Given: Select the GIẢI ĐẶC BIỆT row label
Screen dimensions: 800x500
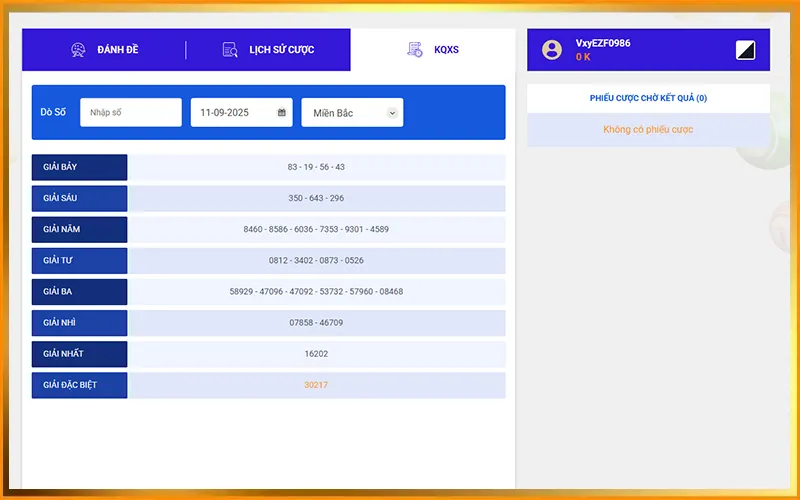Looking at the screenshot, I should pyautogui.click(x=79, y=385).
